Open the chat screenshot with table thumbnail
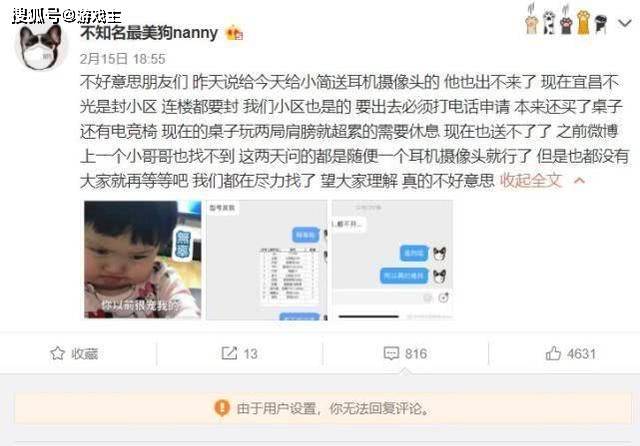The image size is (640, 446). click(267, 260)
